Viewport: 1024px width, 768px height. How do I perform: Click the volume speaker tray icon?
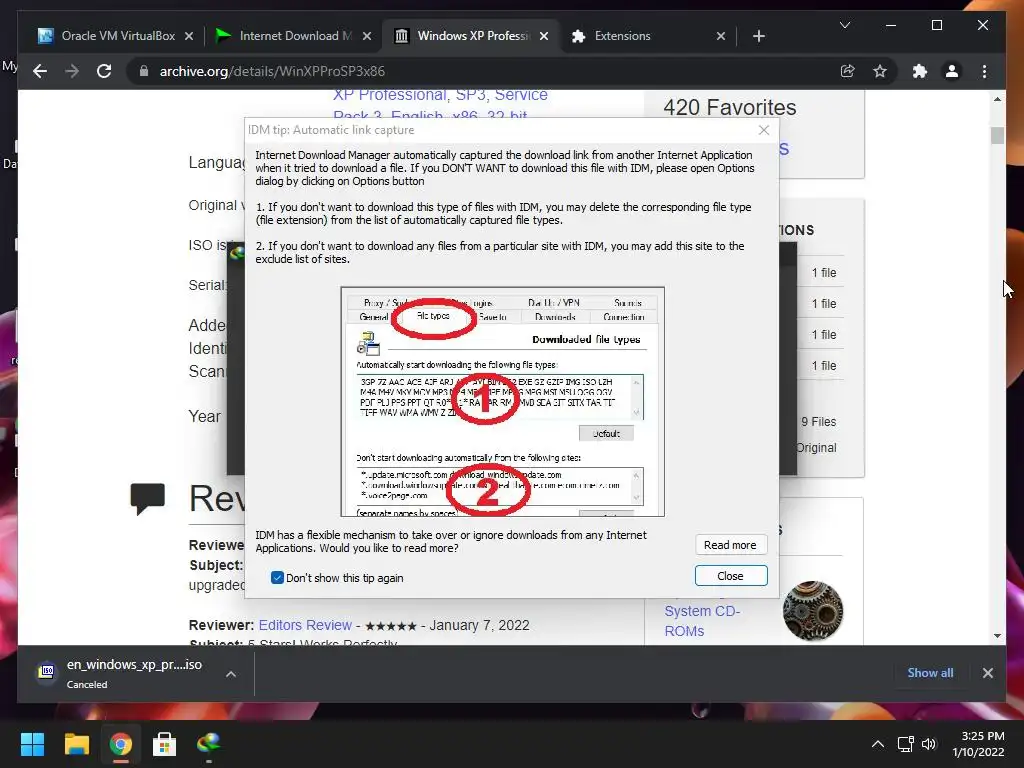929,744
